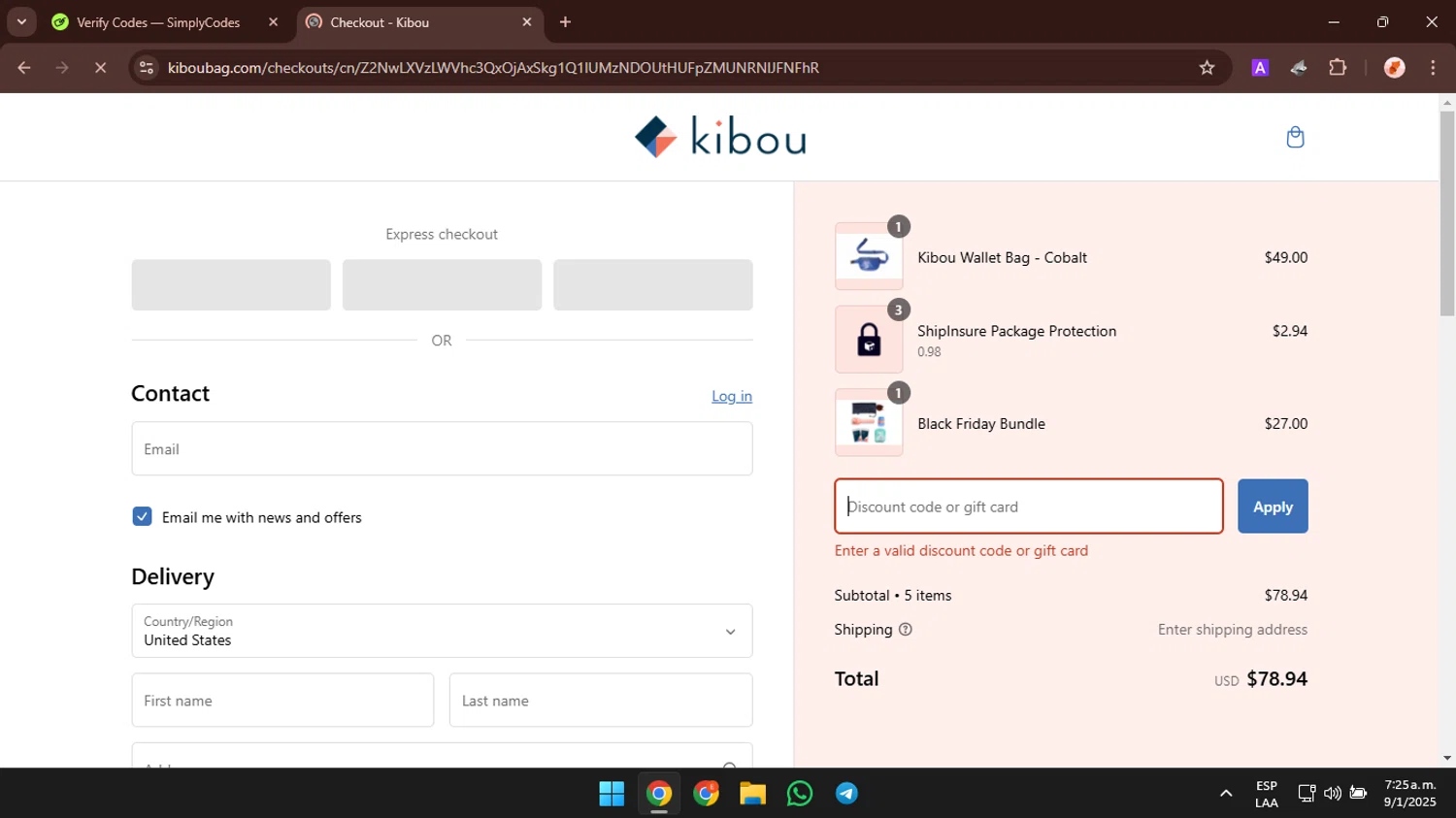Click ShipInsure Package Protection thumbnail
1456x818 pixels.
click(x=869, y=340)
